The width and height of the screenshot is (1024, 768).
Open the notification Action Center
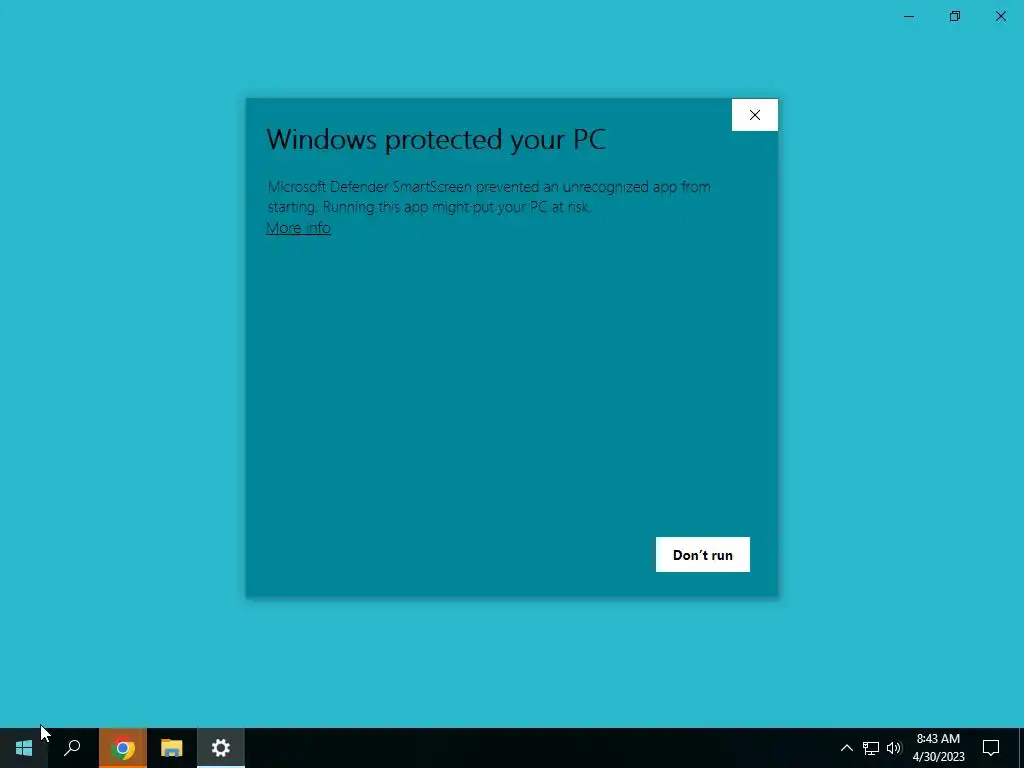point(991,748)
